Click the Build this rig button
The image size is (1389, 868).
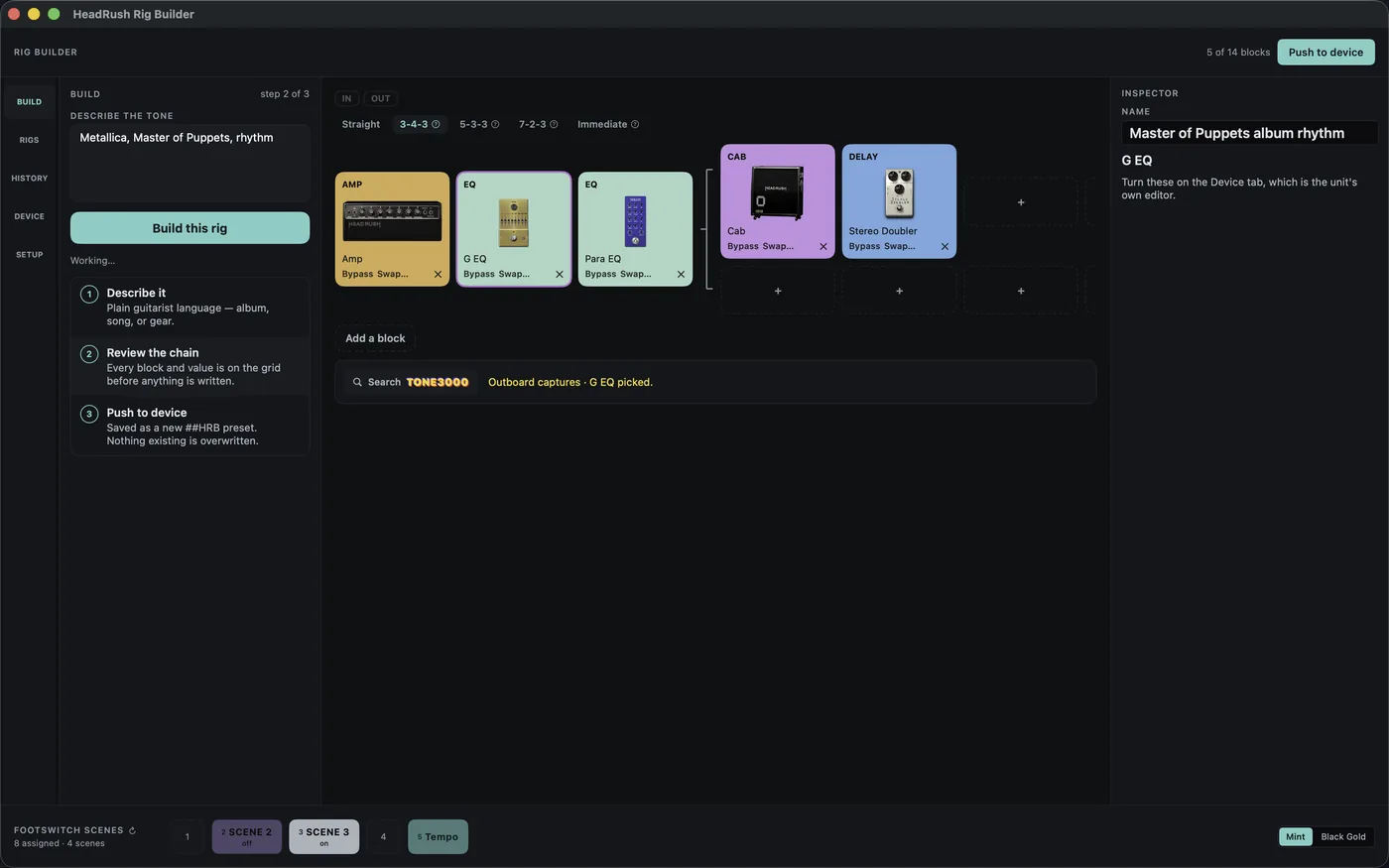tap(189, 228)
